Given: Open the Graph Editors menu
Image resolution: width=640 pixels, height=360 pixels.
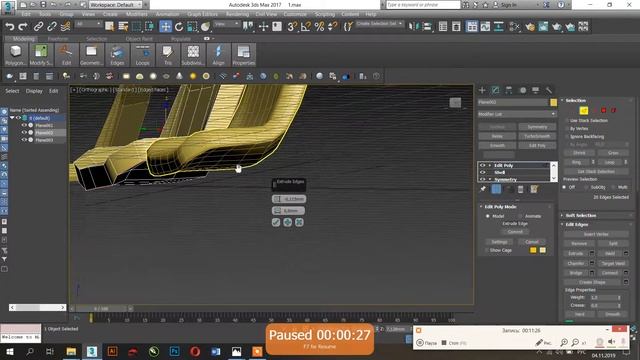Looking at the screenshot, I should tap(202, 14).
